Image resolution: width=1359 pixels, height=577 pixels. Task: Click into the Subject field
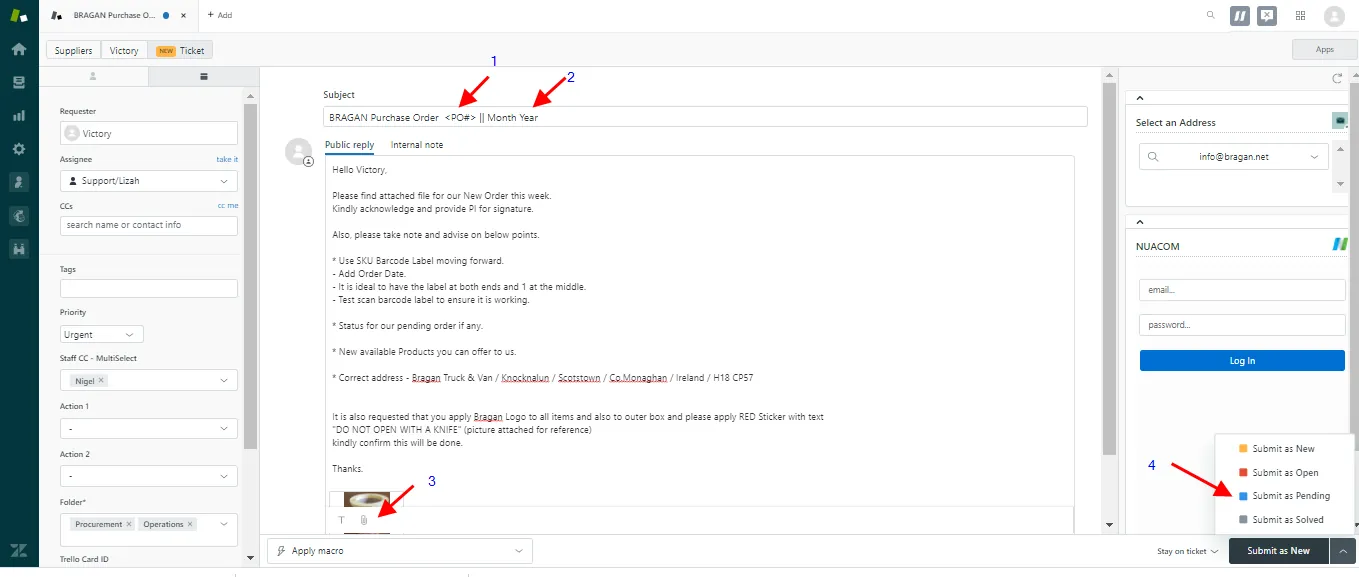click(705, 117)
